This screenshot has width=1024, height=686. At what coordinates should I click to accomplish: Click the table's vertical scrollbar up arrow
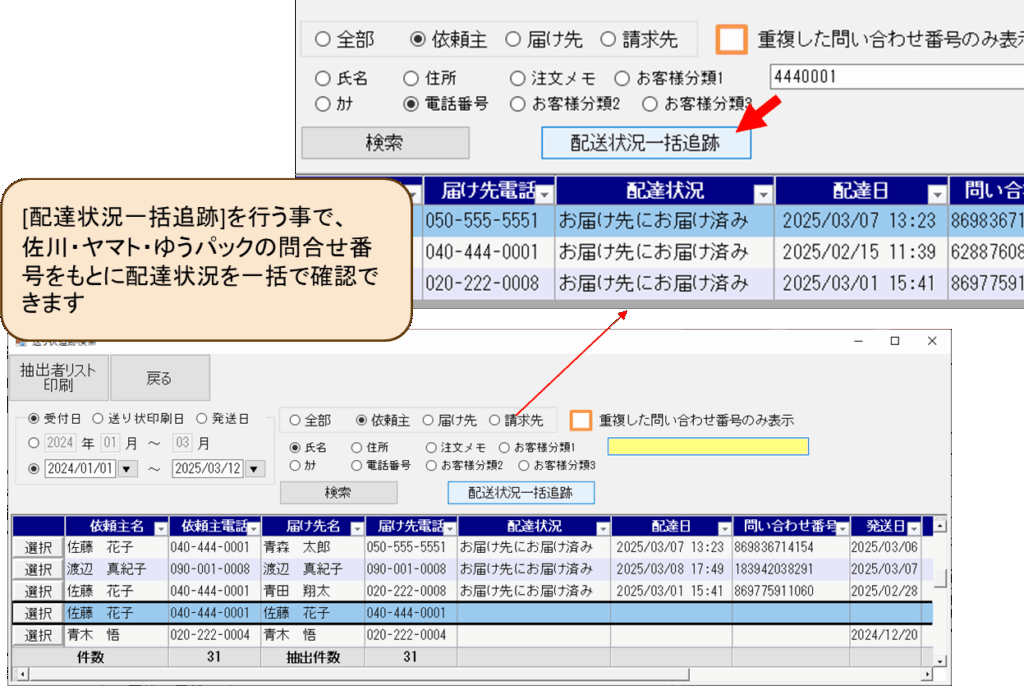[x=939, y=525]
